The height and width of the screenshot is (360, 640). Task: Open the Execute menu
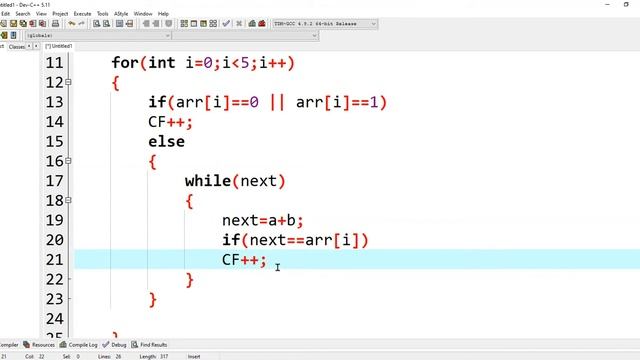tap(82, 13)
